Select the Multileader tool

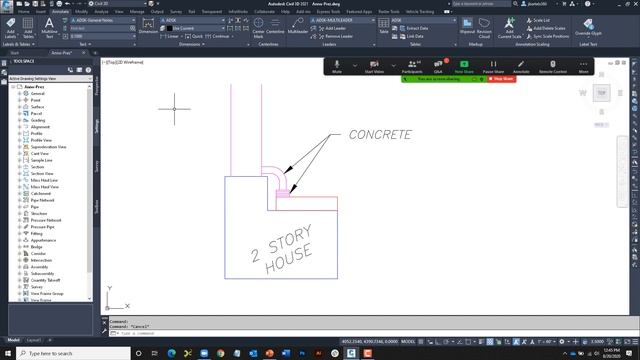298,26
